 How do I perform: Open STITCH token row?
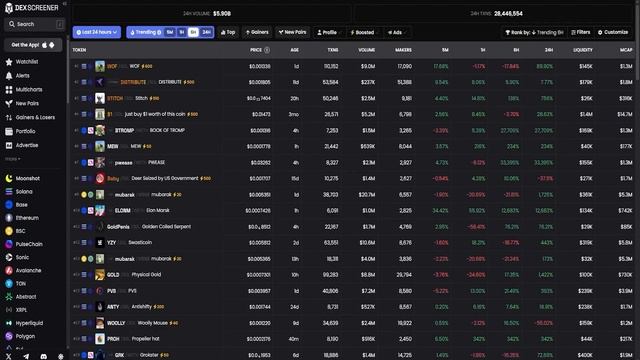[x=353, y=98]
